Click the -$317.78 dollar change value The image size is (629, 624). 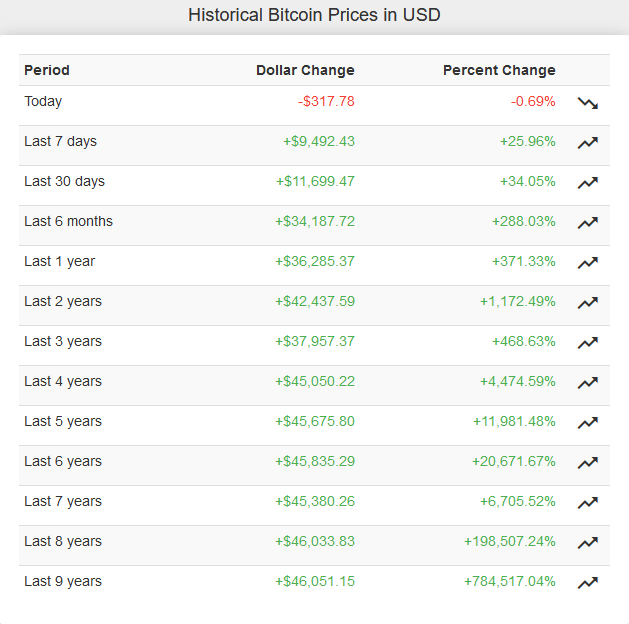click(x=326, y=101)
